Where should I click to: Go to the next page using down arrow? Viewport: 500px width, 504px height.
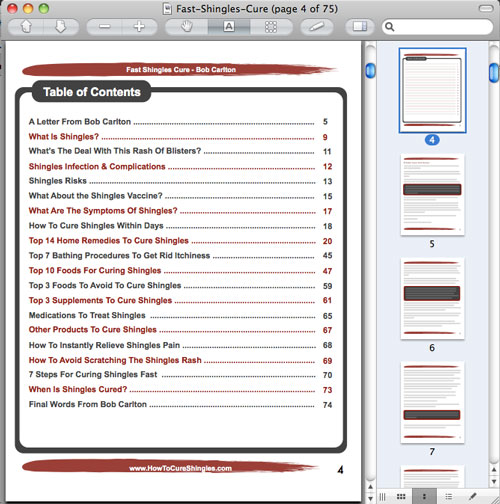(x=61, y=27)
